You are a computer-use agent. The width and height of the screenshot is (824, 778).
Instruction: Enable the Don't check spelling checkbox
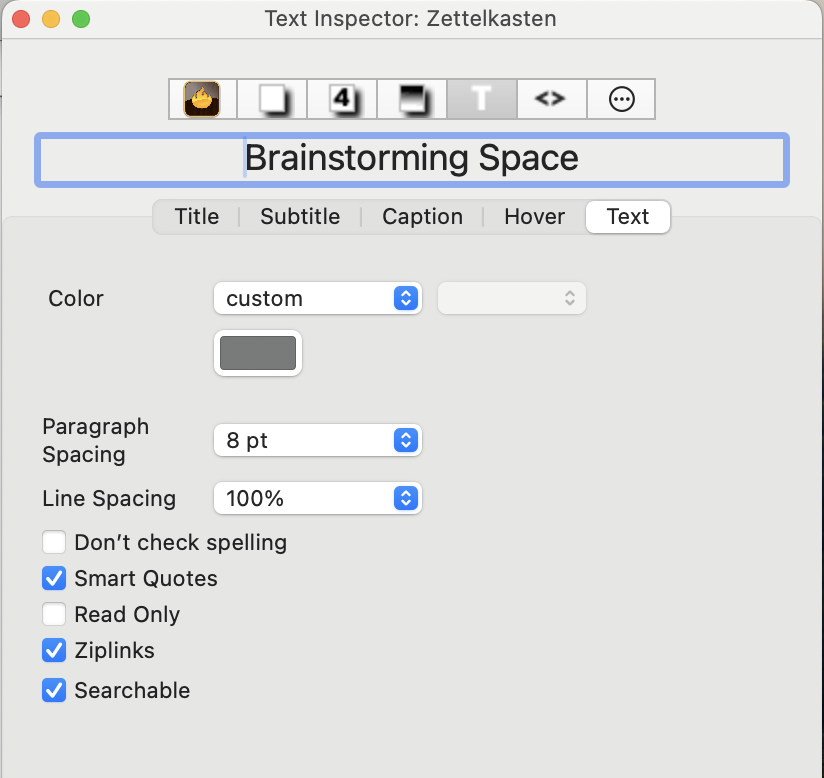[54, 543]
